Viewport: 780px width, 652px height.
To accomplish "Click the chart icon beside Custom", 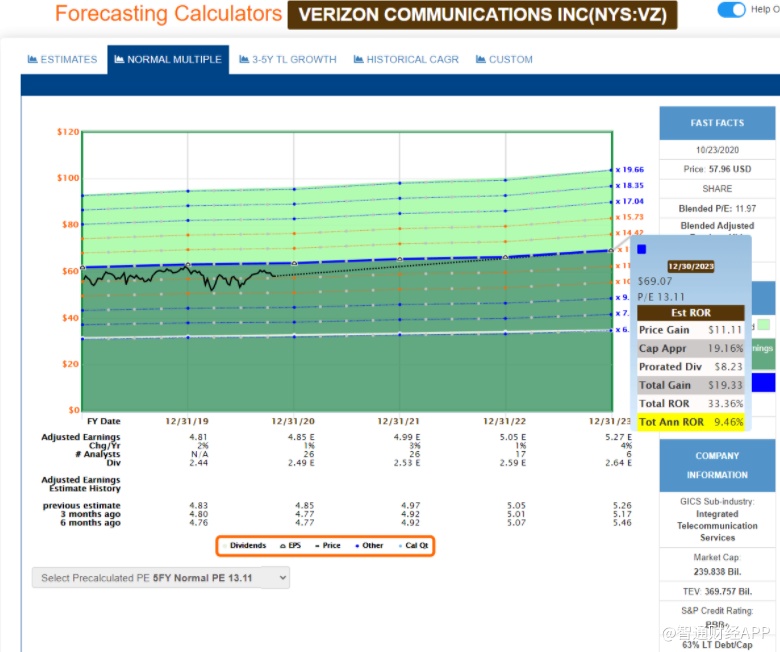I will tap(481, 60).
